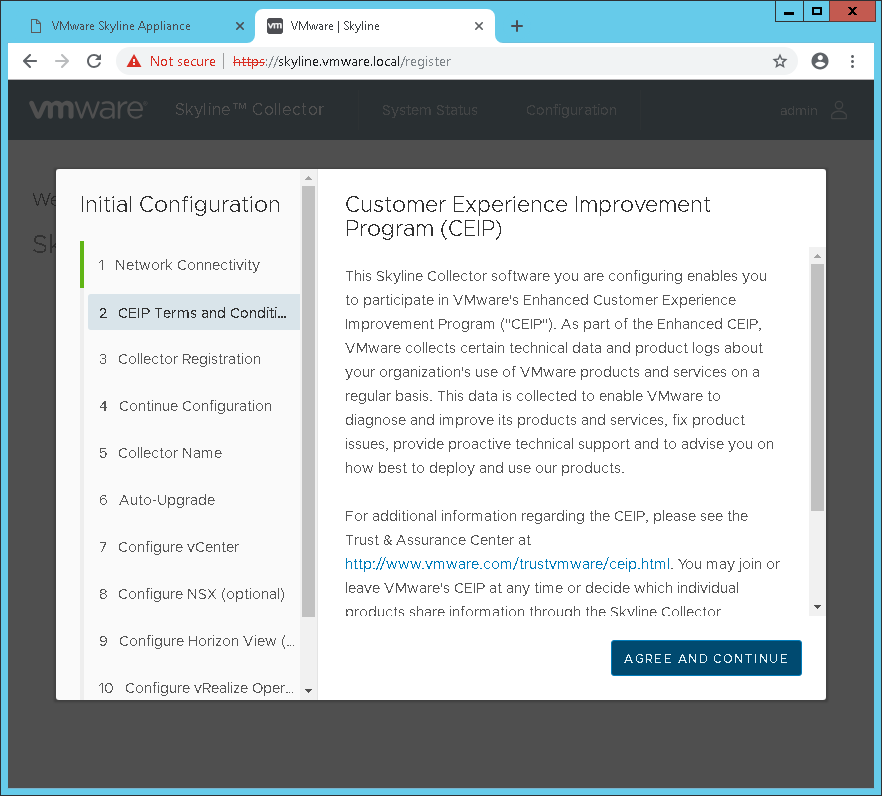
Task: Click the vmware logo in header
Action: pos(88,109)
